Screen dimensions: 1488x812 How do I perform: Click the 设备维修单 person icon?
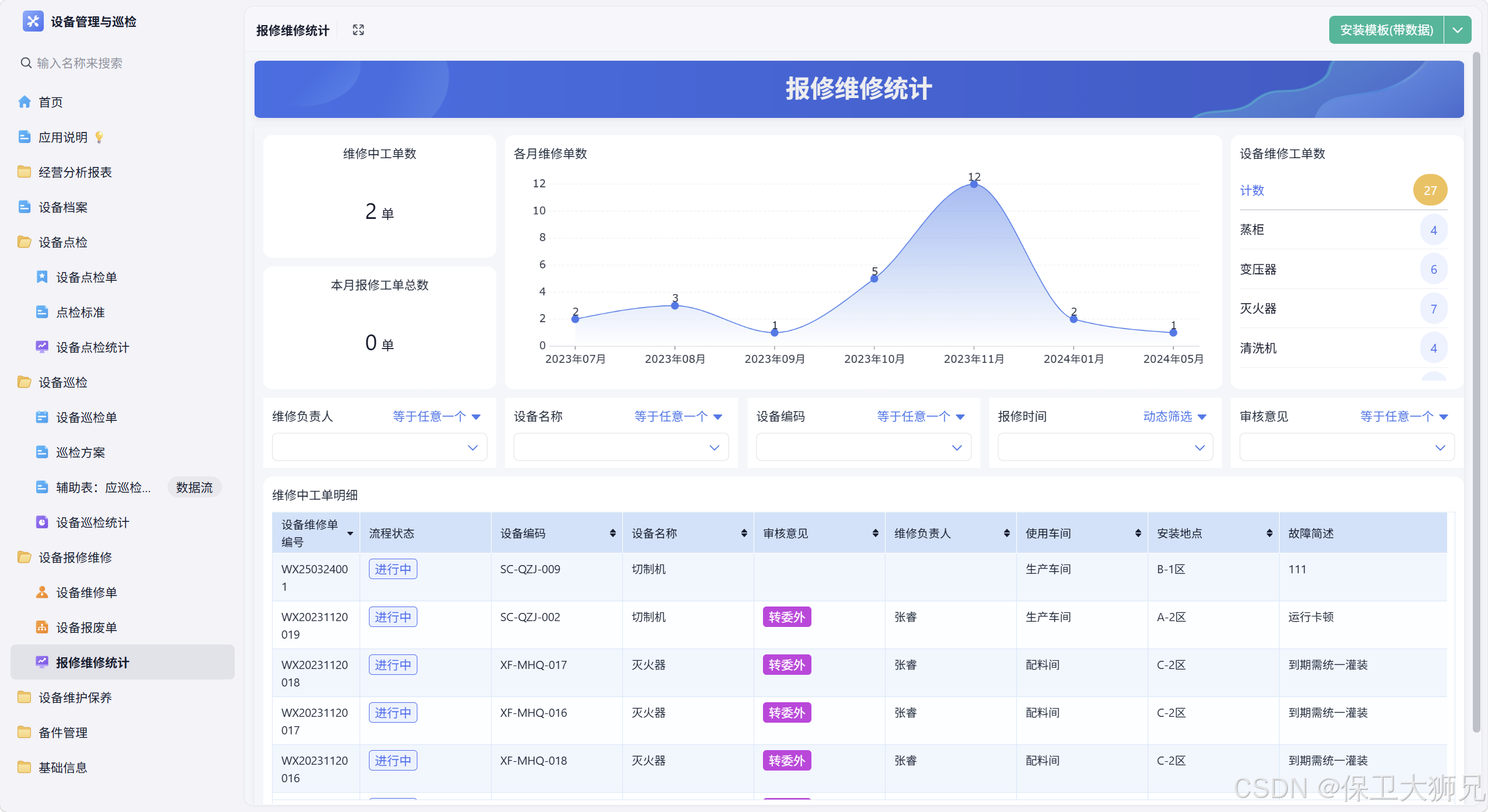pos(42,593)
